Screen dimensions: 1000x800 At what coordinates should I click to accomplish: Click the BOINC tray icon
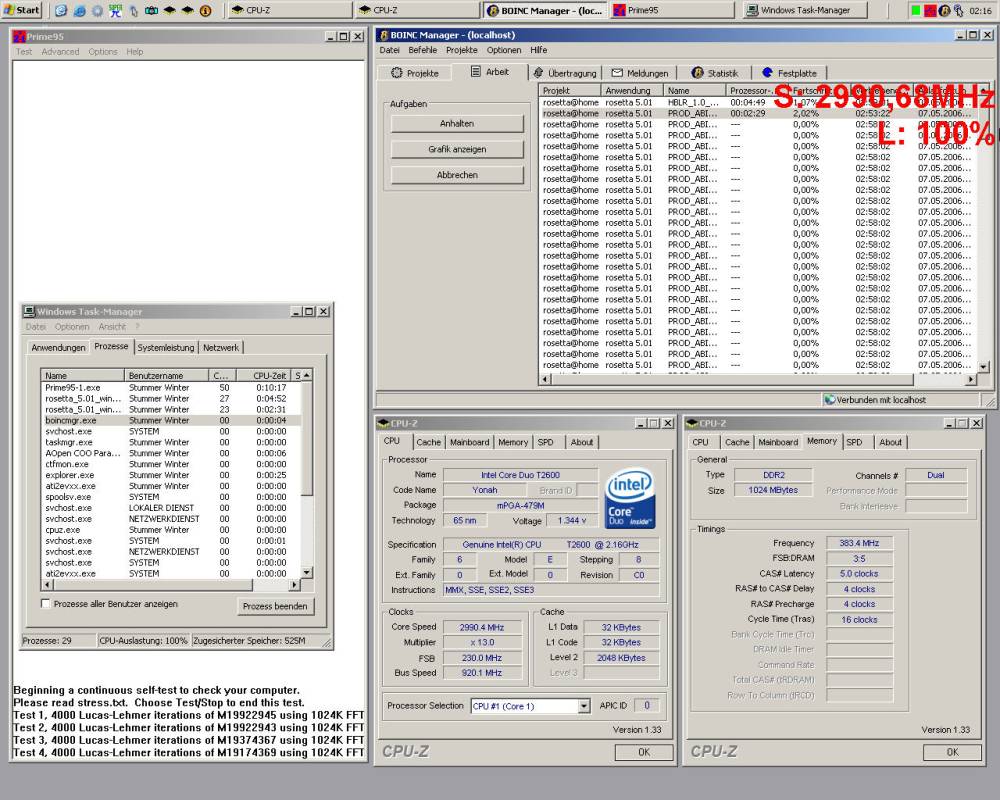tap(945, 11)
